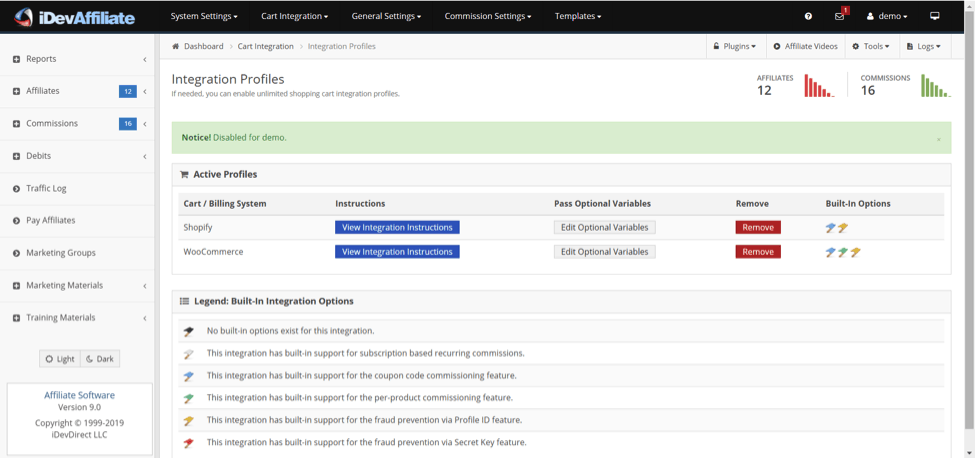Open the mail envelope notification icon
This screenshot has height=459, width=975.
[x=839, y=17]
